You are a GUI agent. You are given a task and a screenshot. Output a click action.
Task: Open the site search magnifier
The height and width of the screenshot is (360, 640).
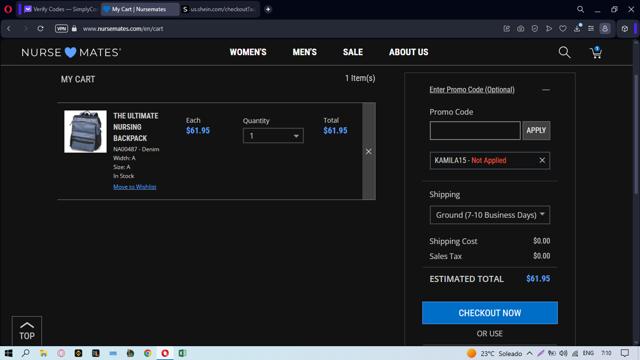(x=564, y=52)
